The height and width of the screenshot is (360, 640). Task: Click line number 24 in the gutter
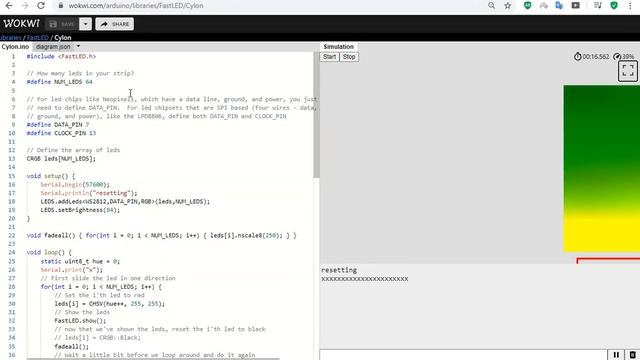click(x=11, y=252)
